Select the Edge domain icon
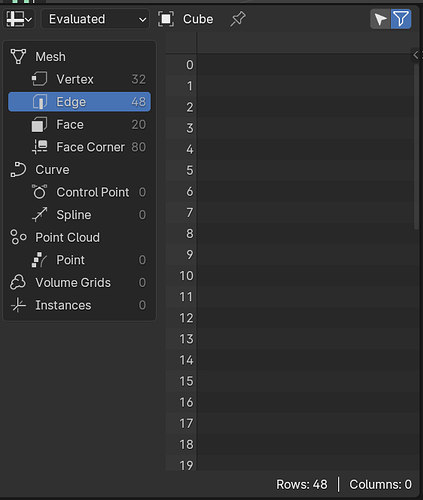This screenshot has height=500, width=423. (40, 102)
